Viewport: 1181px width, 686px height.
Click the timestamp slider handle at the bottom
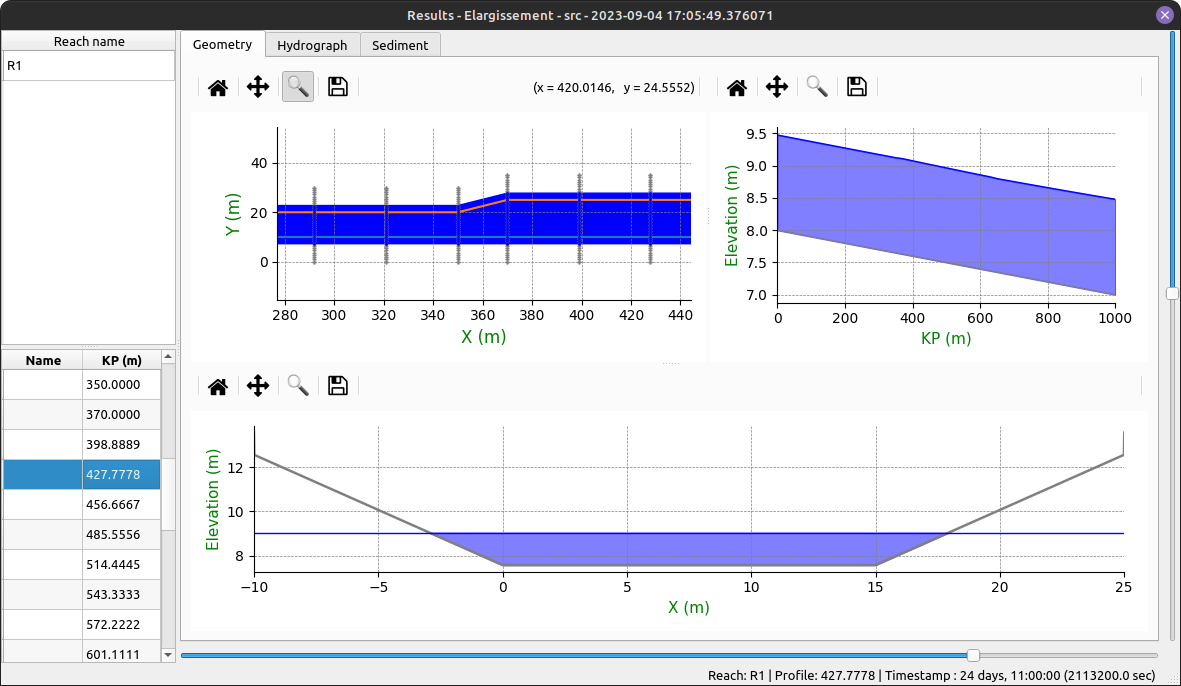click(x=973, y=655)
